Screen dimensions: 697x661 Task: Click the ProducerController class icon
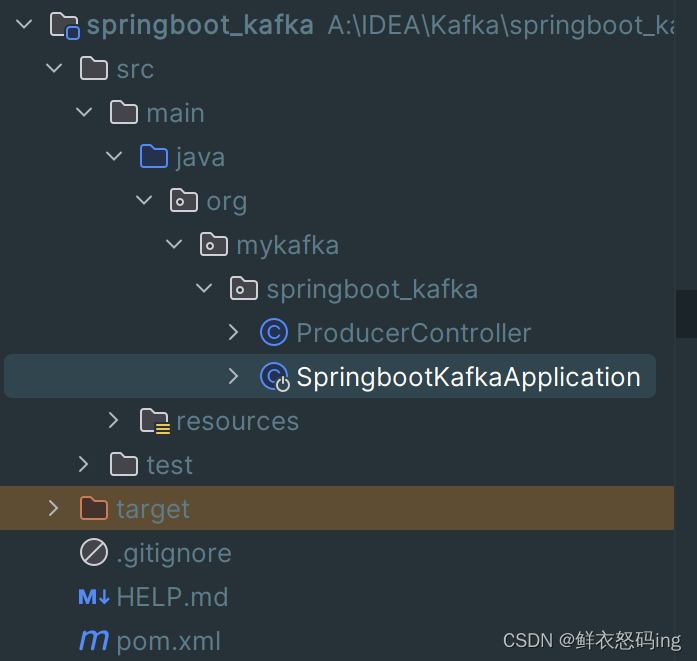[x=274, y=333]
